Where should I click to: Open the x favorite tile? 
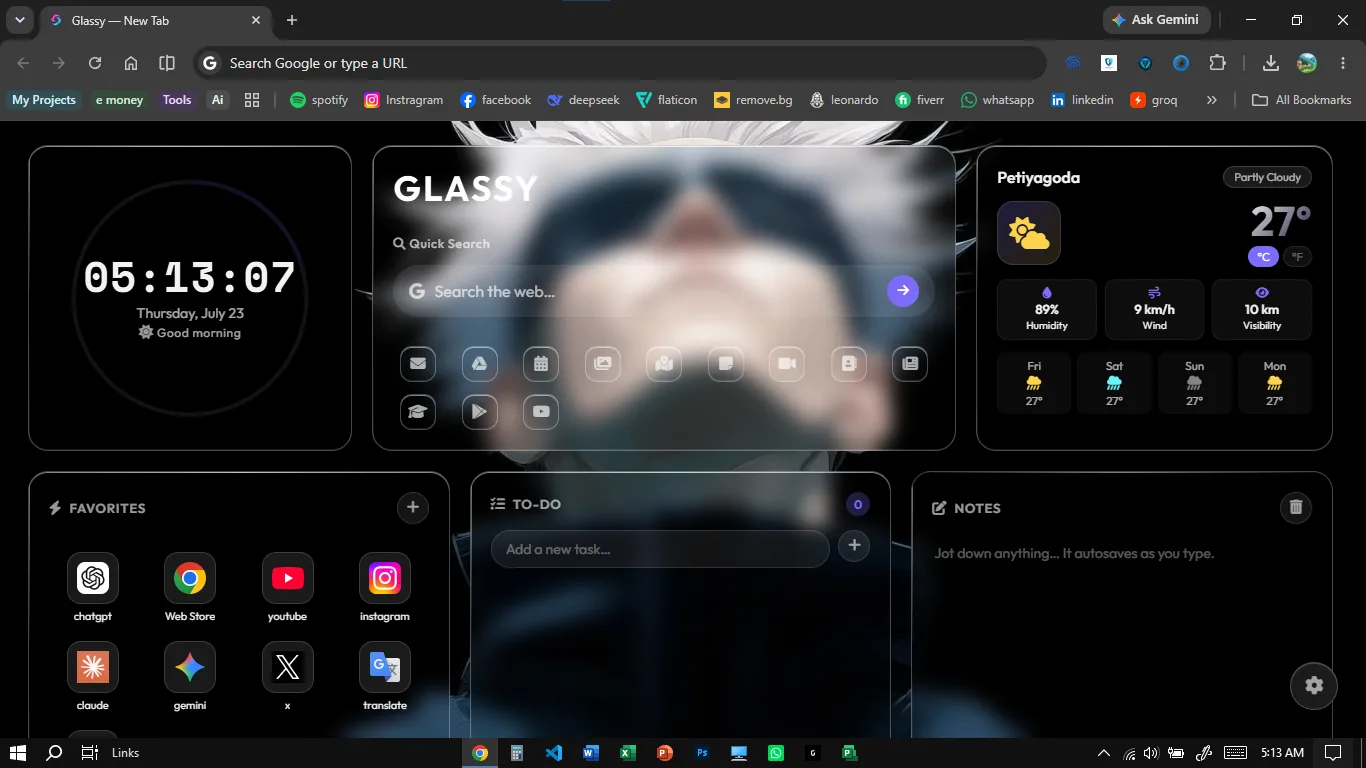pos(287,677)
